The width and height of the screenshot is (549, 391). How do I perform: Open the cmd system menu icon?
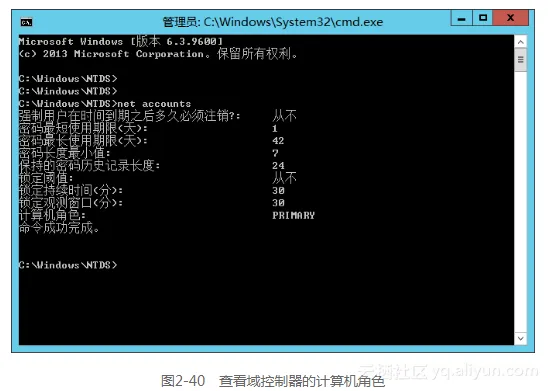tap(26, 22)
